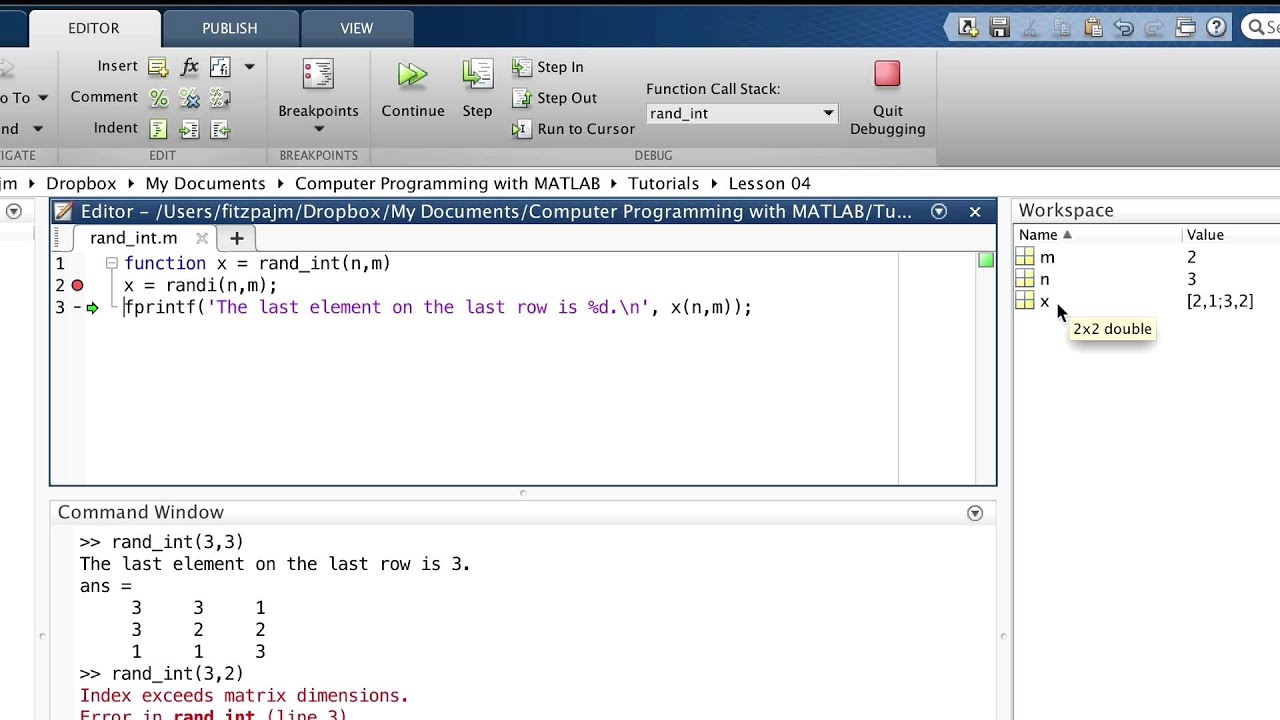The image size is (1280, 720).
Task: Click the Insert function fx icon
Action: pos(189,67)
